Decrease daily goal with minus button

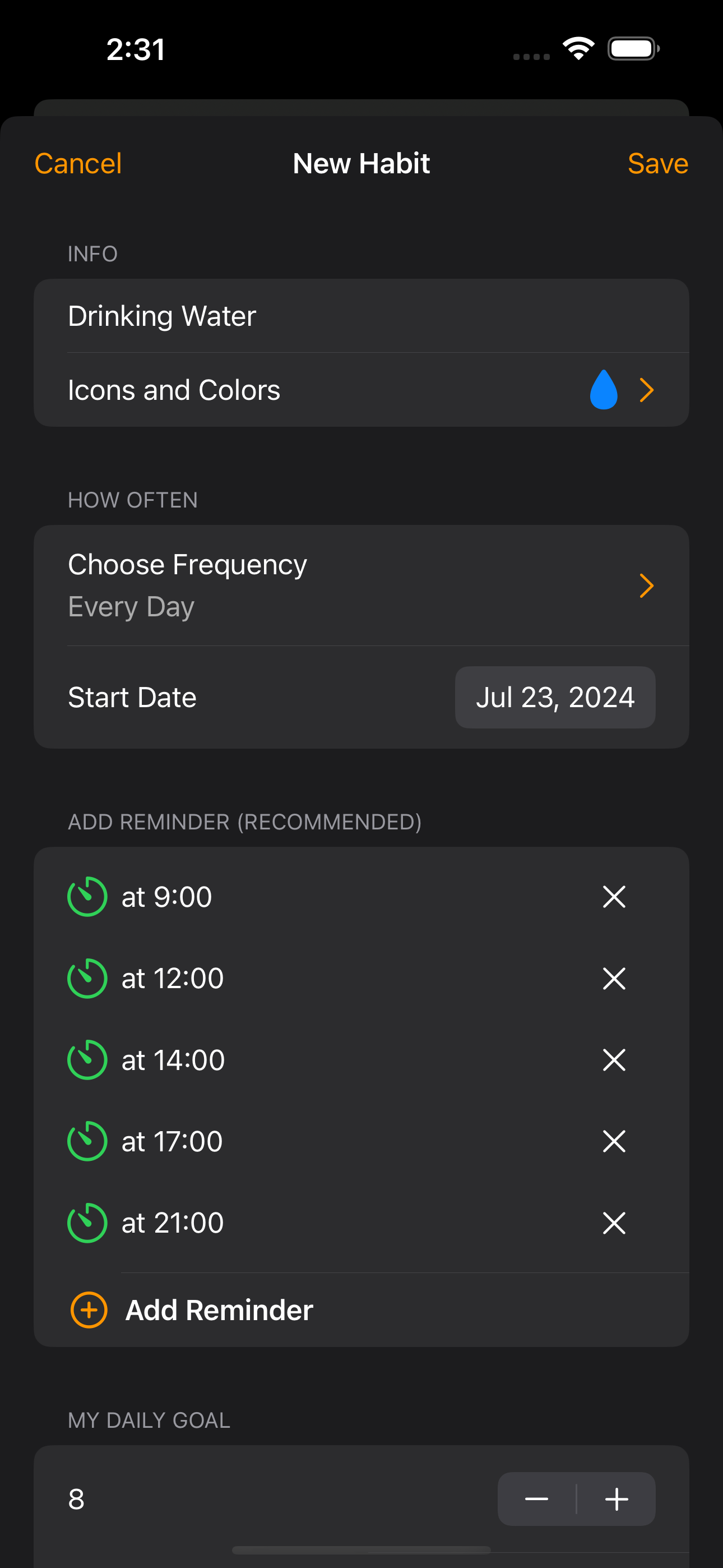pyautogui.click(x=536, y=1498)
